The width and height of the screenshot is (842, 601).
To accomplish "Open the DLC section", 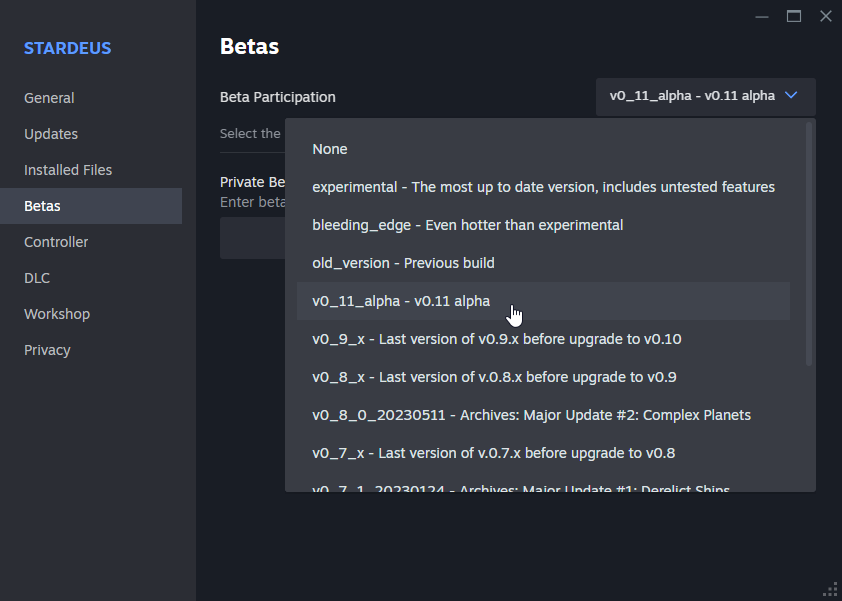I will 37,278.
